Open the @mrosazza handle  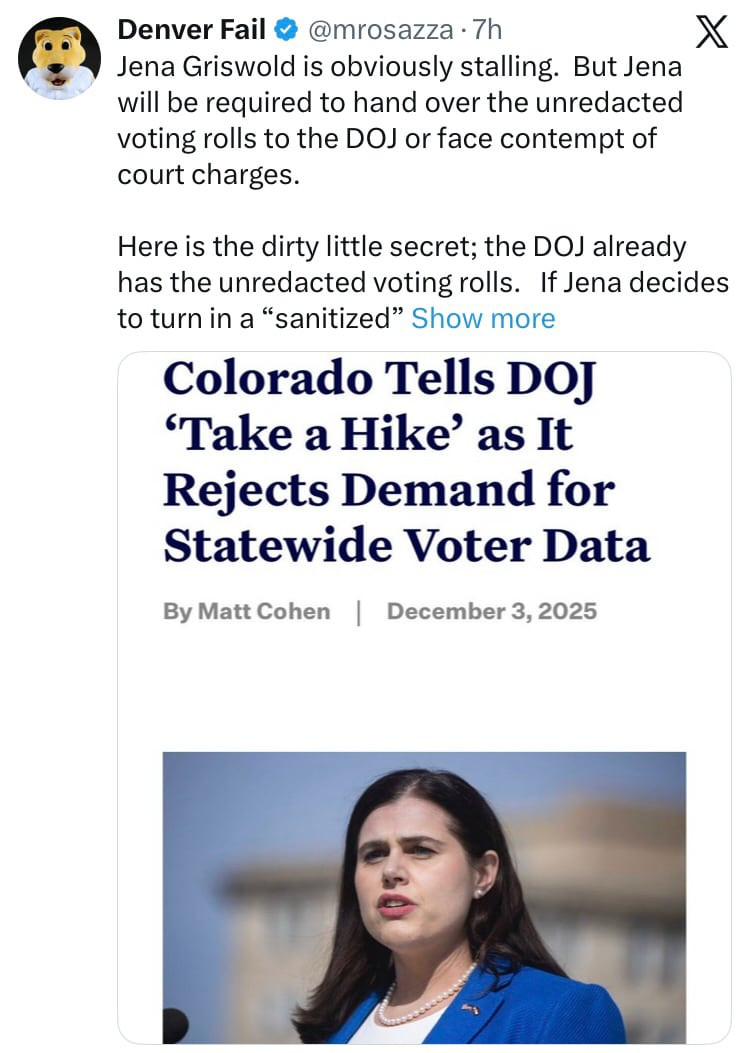point(380,31)
